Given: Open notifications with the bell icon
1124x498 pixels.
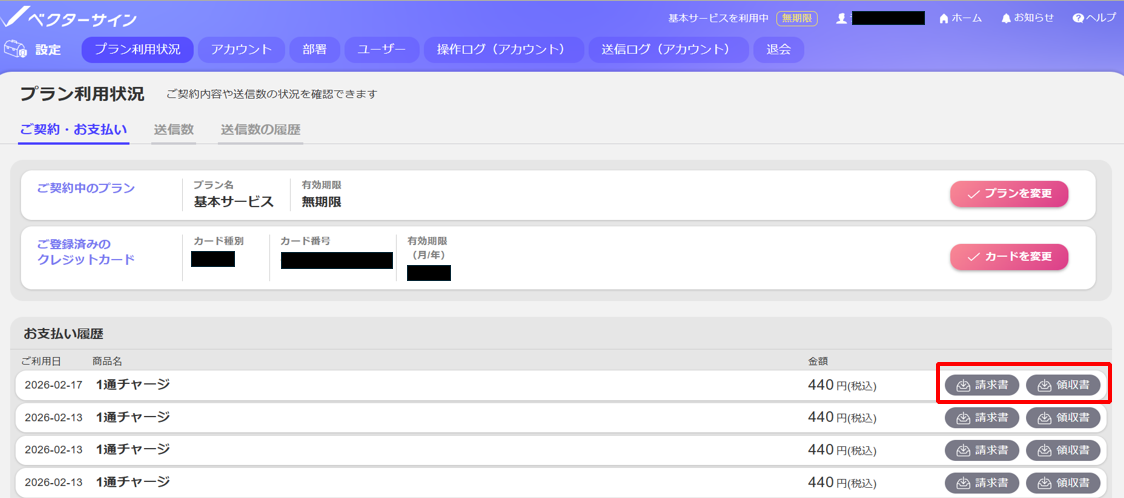Looking at the screenshot, I should point(1006,19).
